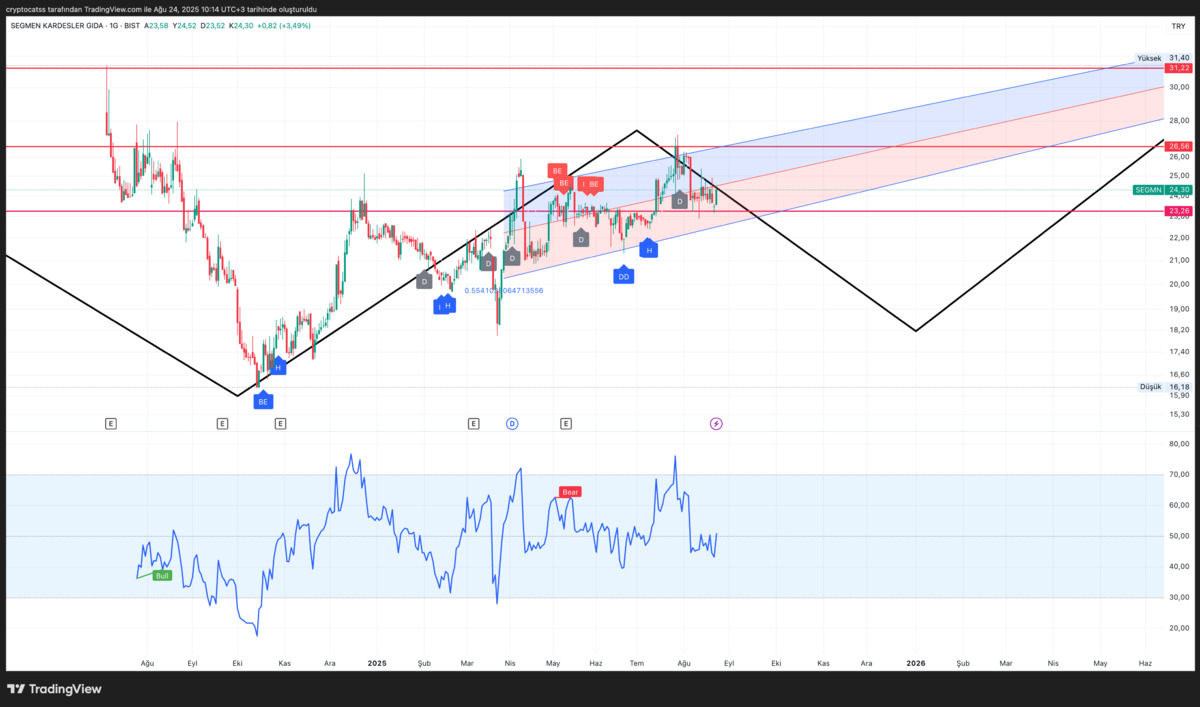Click the 2026 label on time axis
The width and height of the screenshot is (1200, 707).
[x=915, y=663]
